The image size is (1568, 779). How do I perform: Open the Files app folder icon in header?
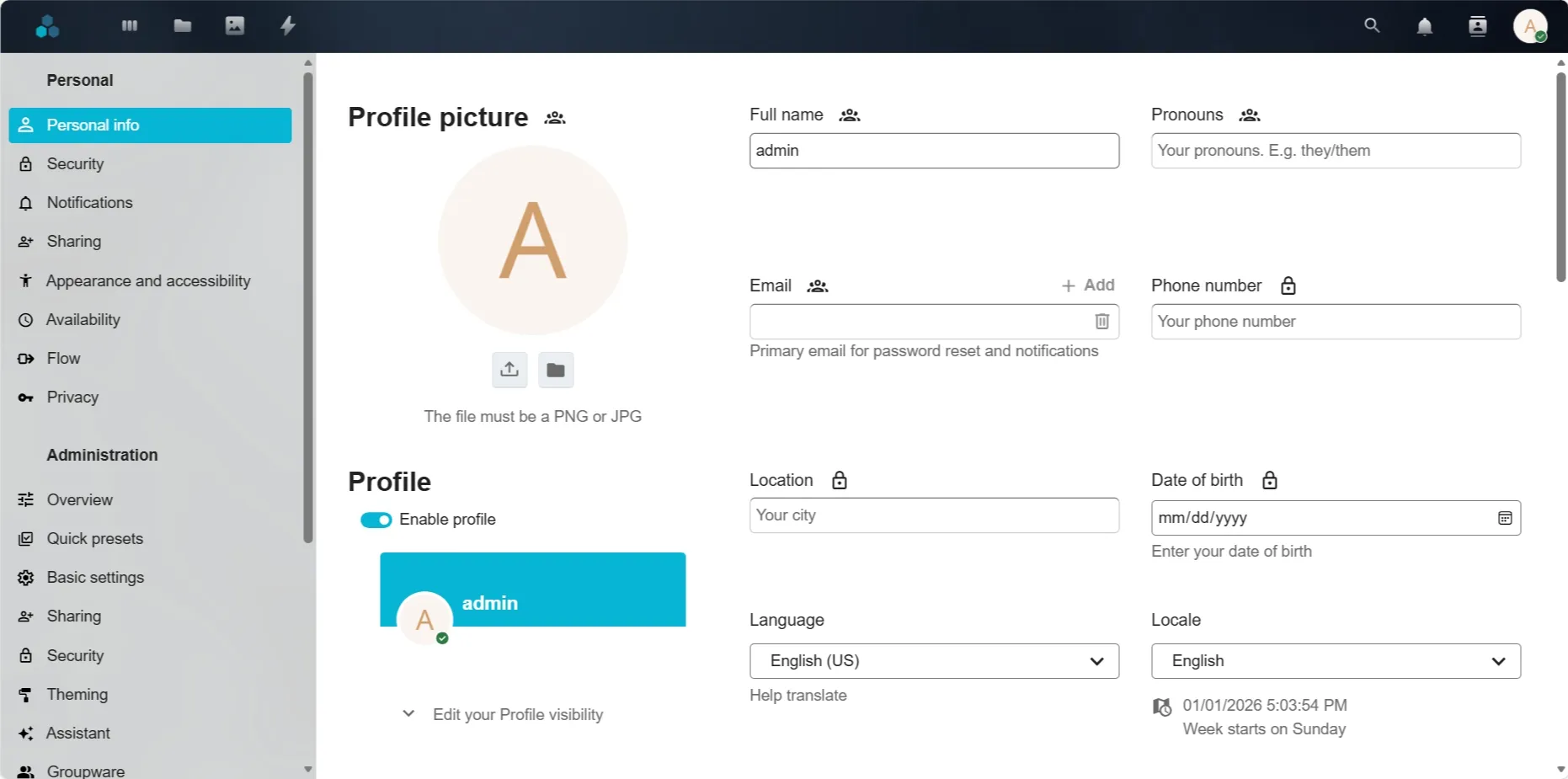(182, 26)
